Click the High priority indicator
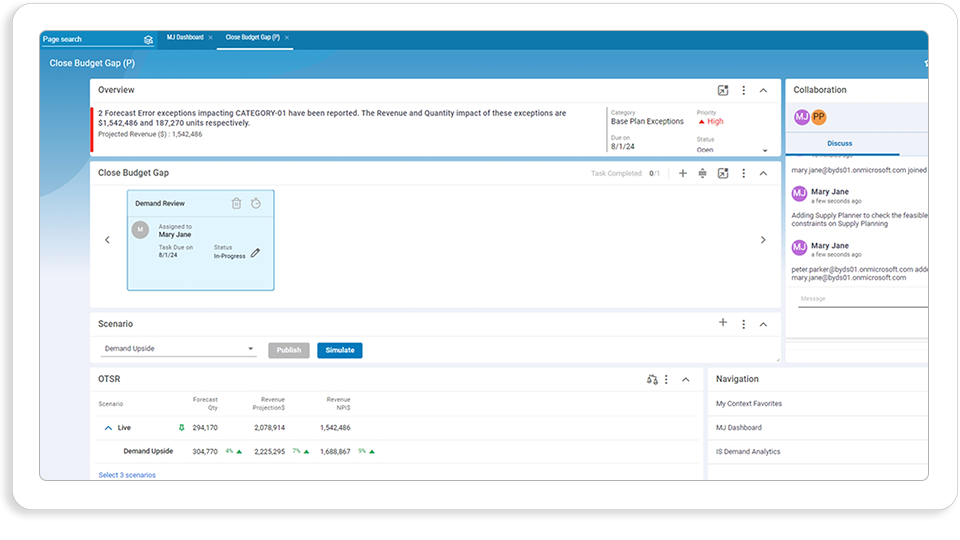Image resolution: width=960 pixels, height=540 pixels. pyautogui.click(x=711, y=121)
